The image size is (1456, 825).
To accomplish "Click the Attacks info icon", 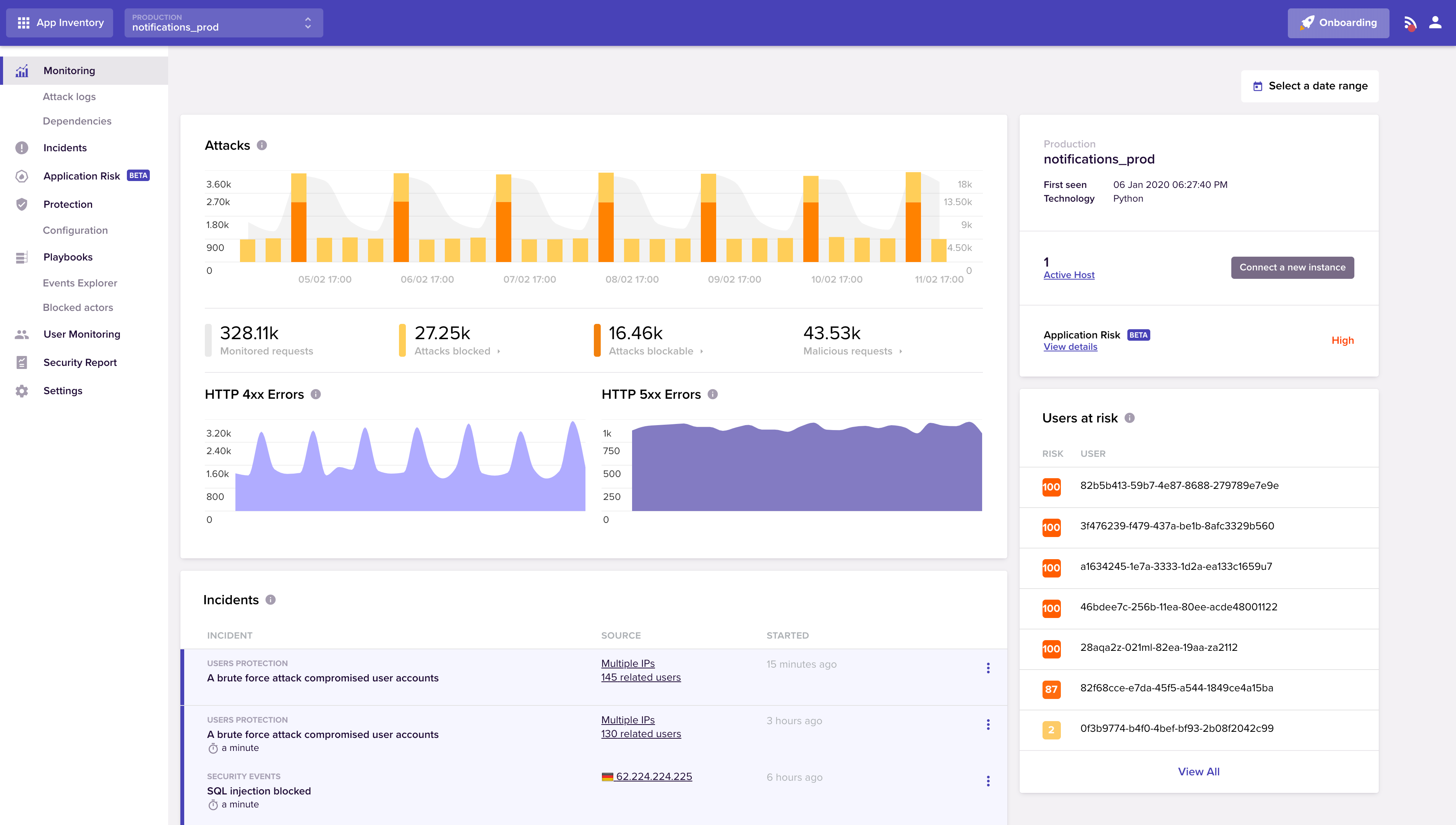I will 262,145.
